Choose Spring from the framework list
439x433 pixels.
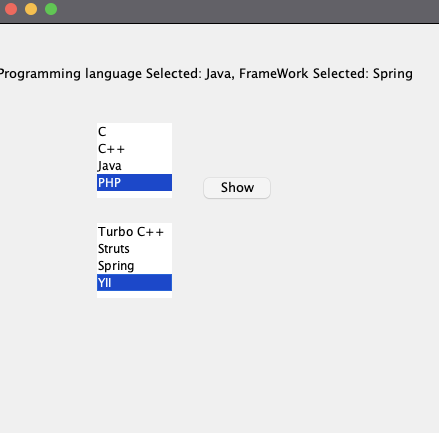pyautogui.click(x=134, y=266)
